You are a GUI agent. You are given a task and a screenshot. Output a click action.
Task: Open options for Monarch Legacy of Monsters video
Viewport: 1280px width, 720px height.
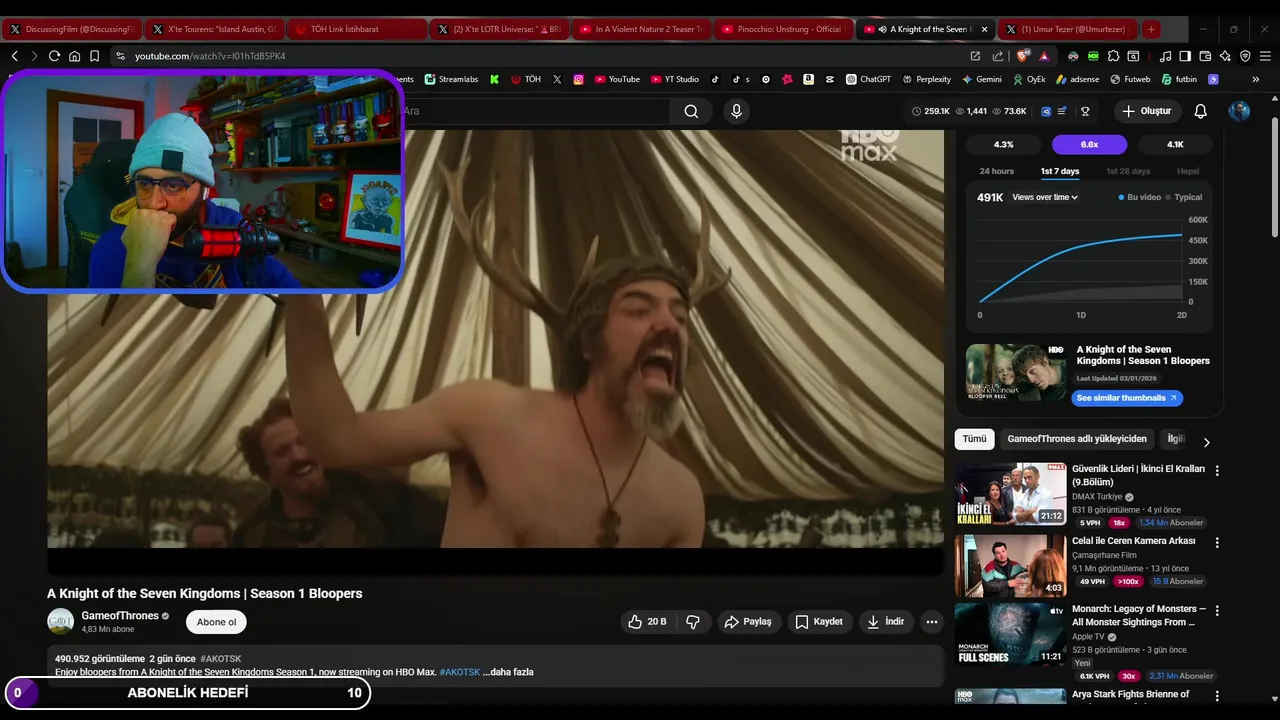point(1217,610)
